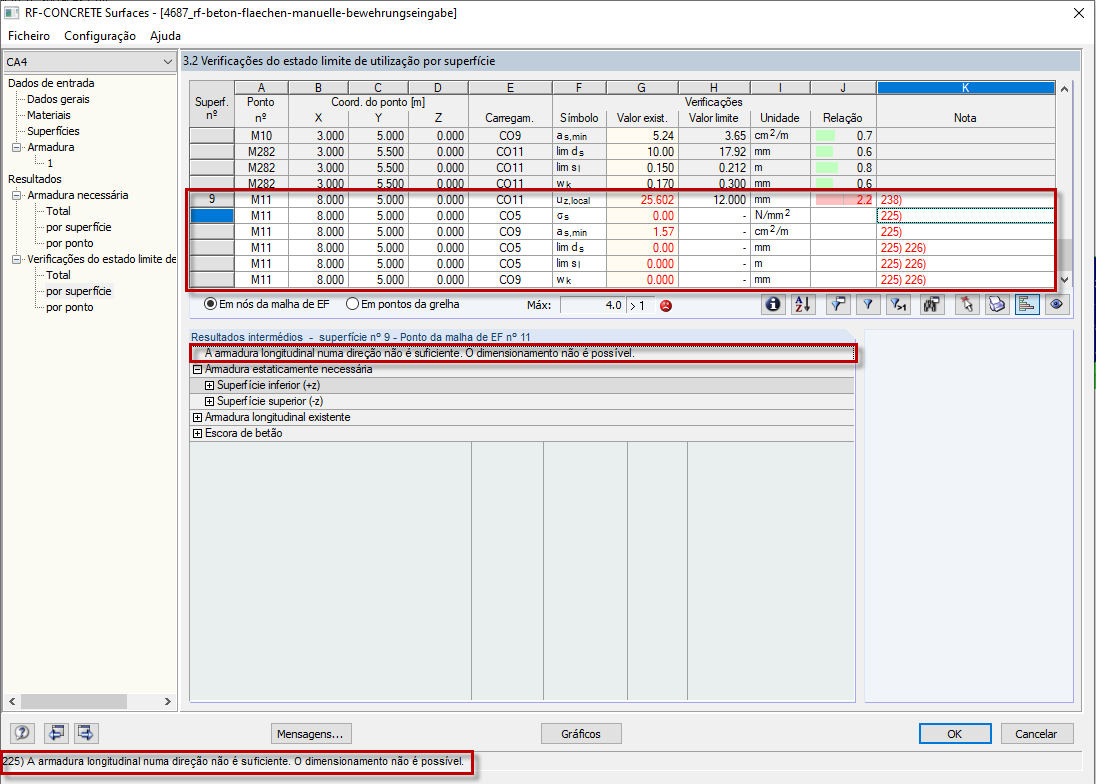
Task: Click the eye view mode icon
Action: point(1057,305)
